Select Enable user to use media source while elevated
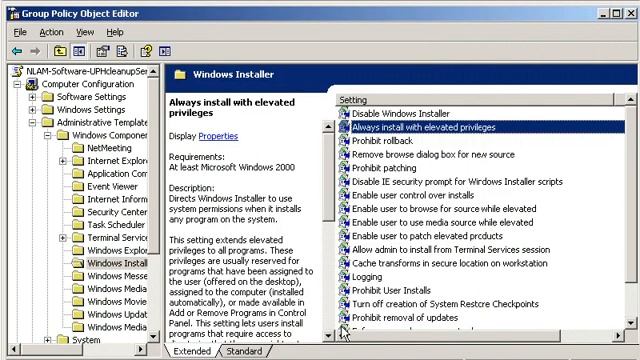640x360 pixels. coord(442,222)
